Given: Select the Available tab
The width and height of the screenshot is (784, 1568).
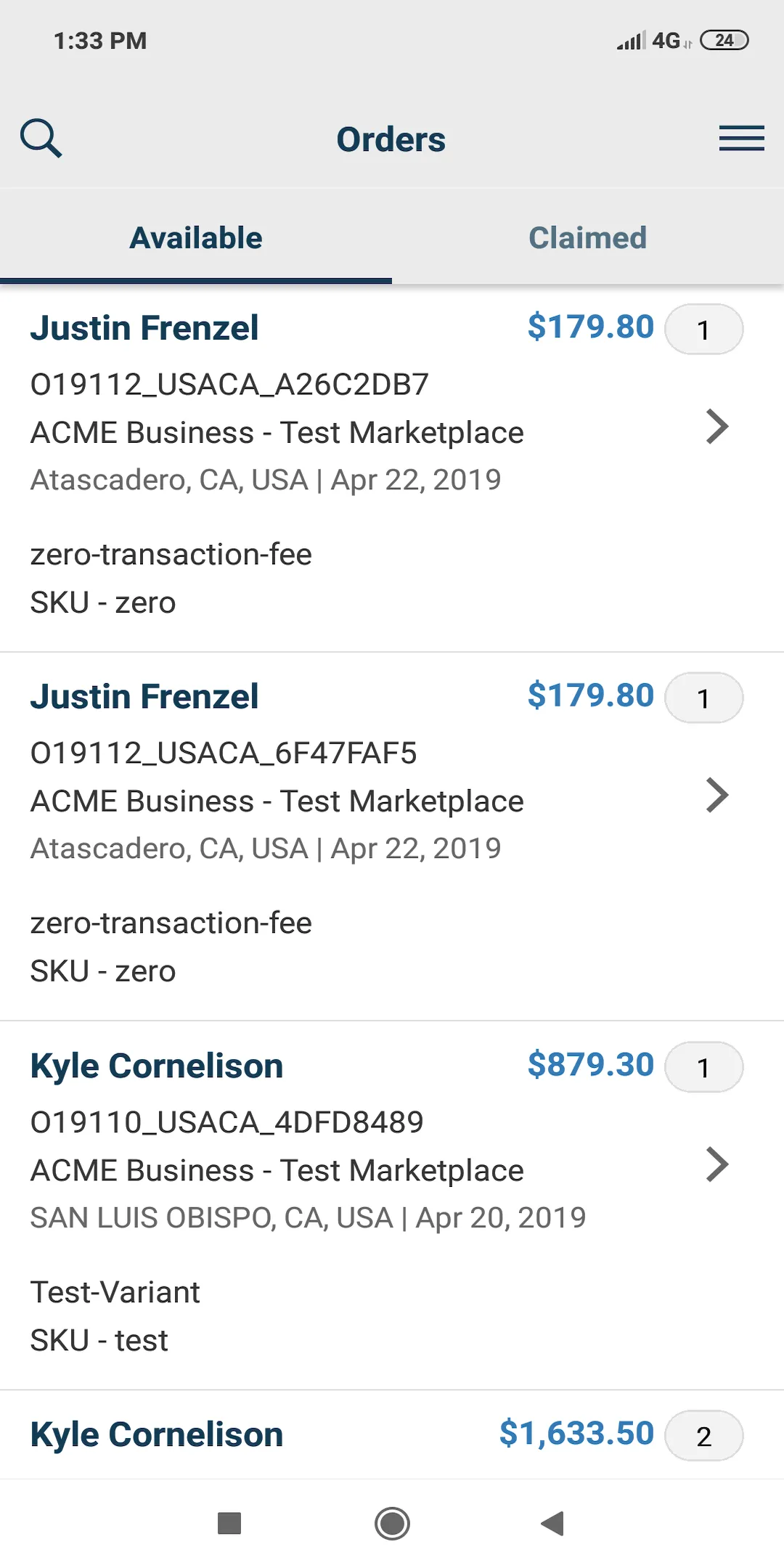Looking at the screenshot, I should click(196, 237).
